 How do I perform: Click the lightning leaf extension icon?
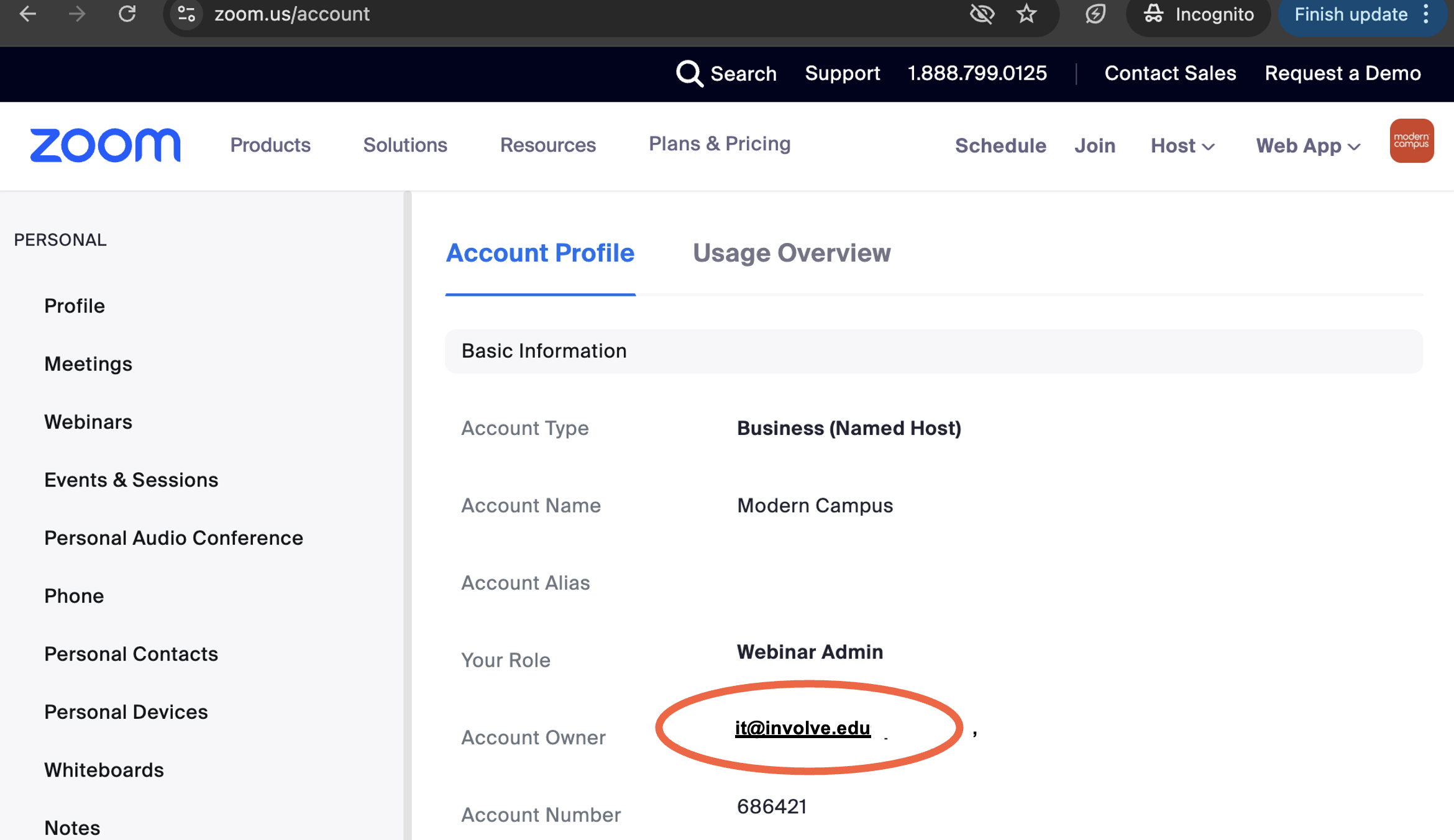[1095, 14]
